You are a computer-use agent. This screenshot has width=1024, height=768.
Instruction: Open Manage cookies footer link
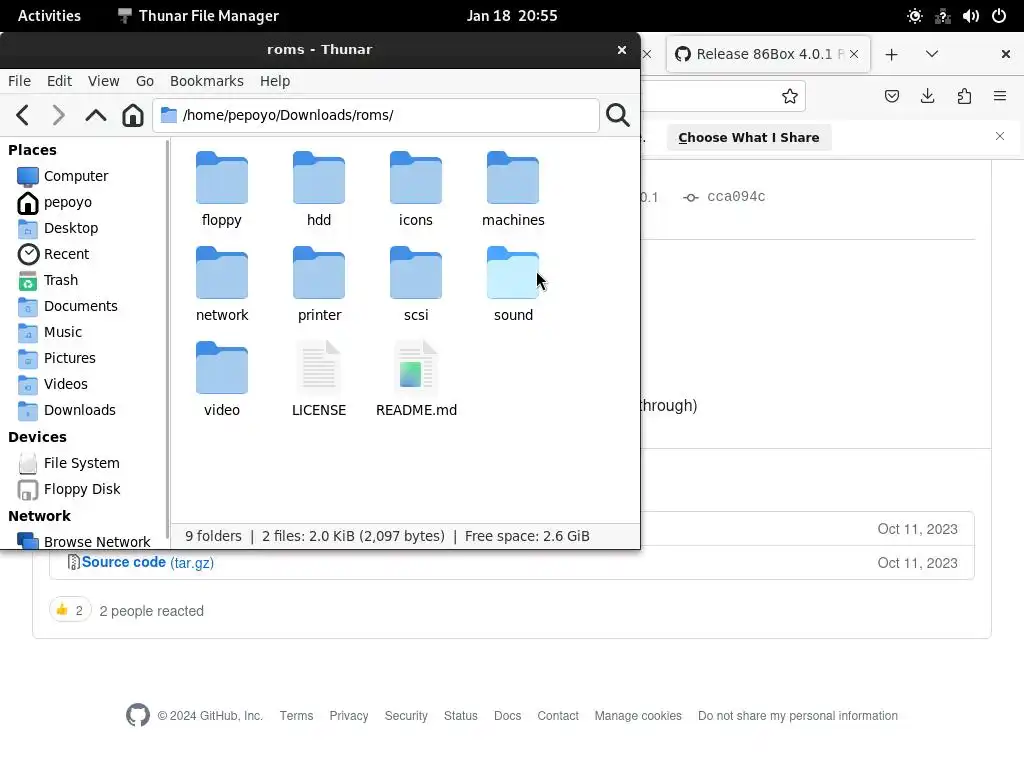[x=638, y=716]
